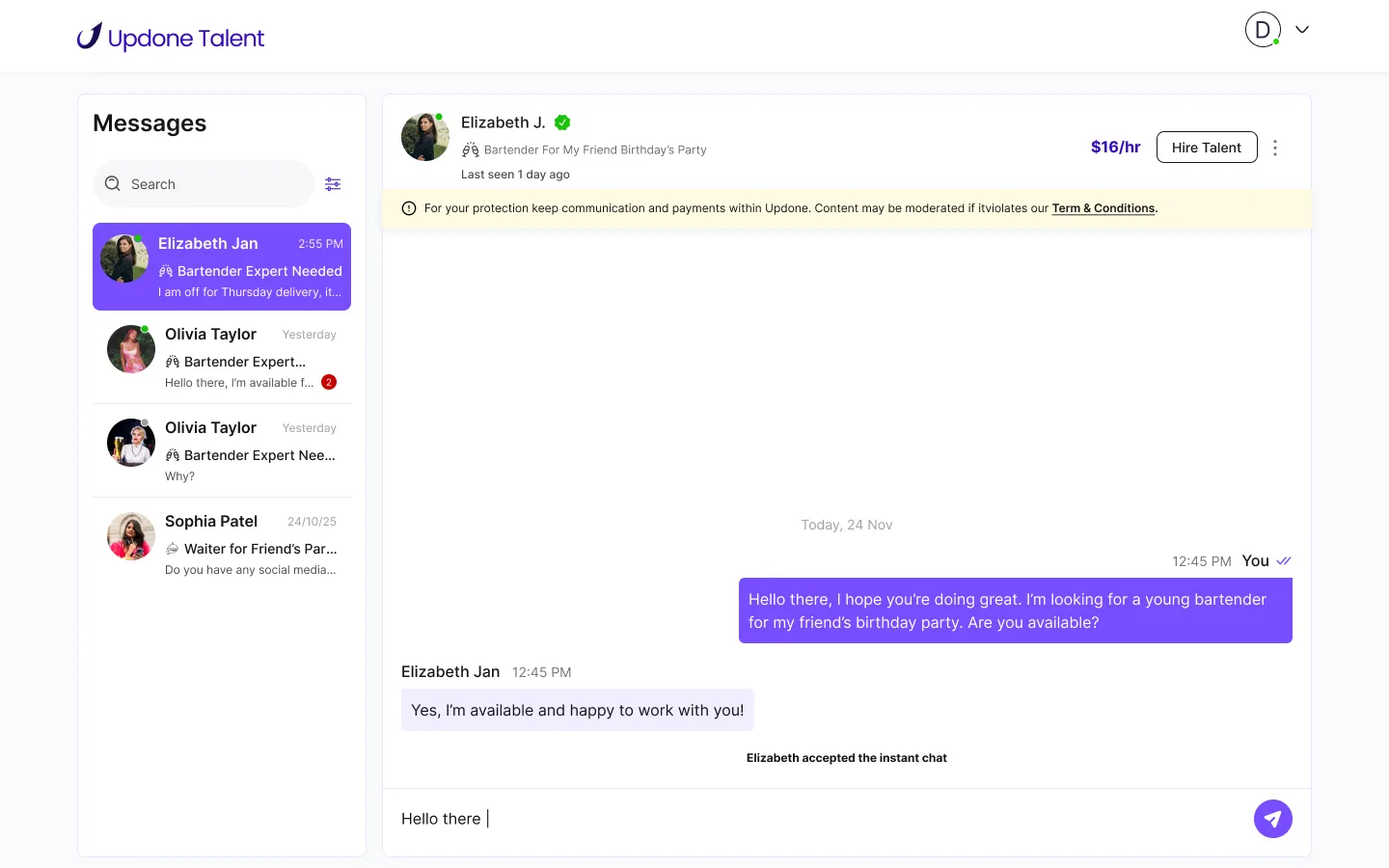Focus the message input containing Hello there
The image size is (1389, 868).
click(818, 819)
